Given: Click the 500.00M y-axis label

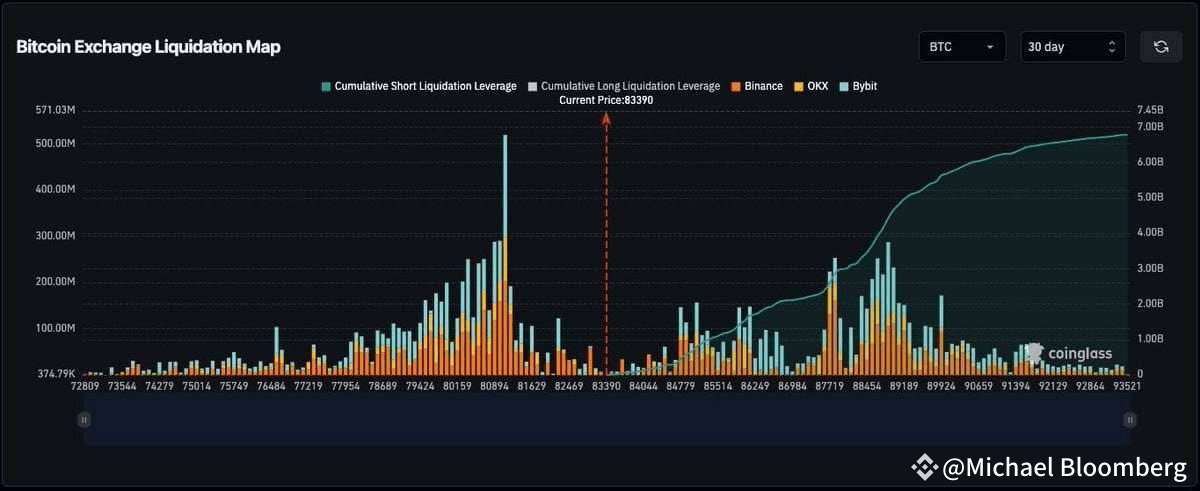Looking at the screenshot, I should click(55, 143).
